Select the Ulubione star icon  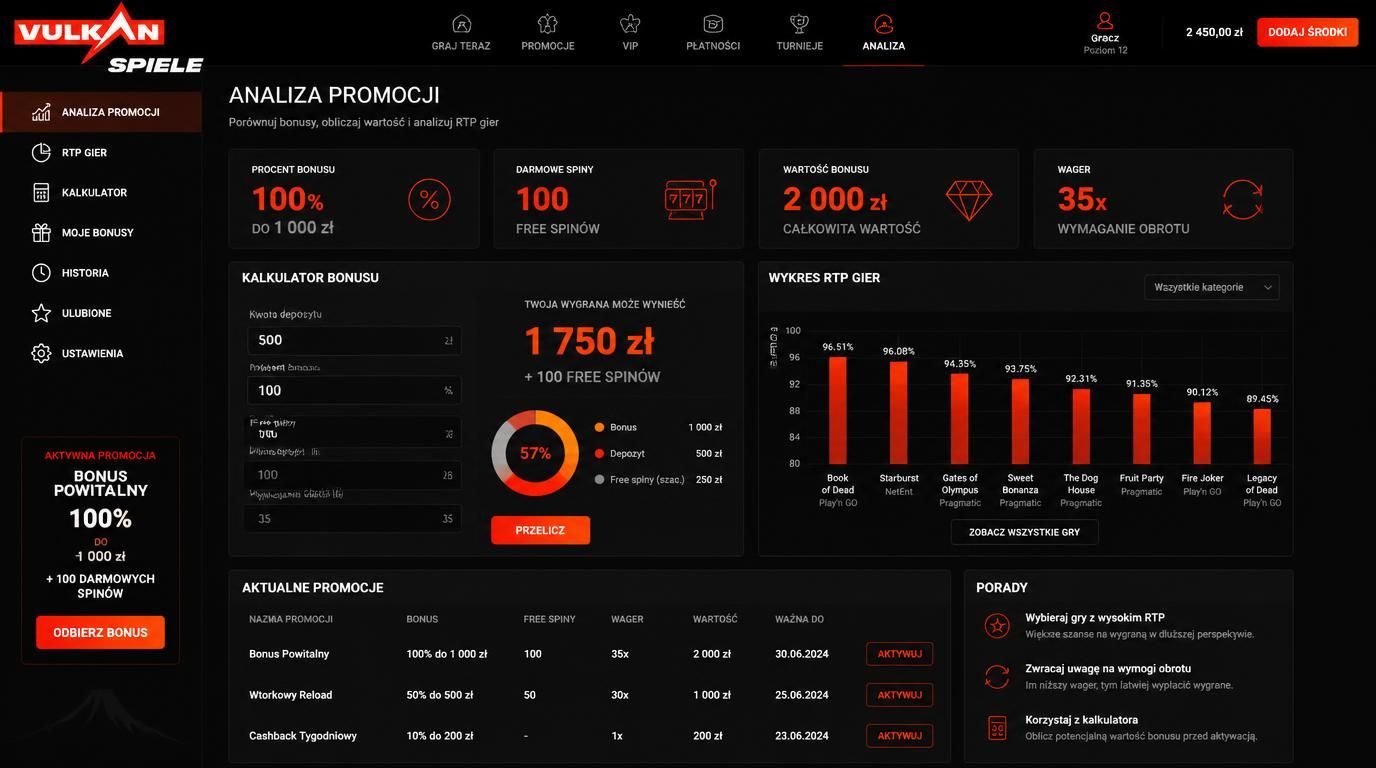pos(41,313)
